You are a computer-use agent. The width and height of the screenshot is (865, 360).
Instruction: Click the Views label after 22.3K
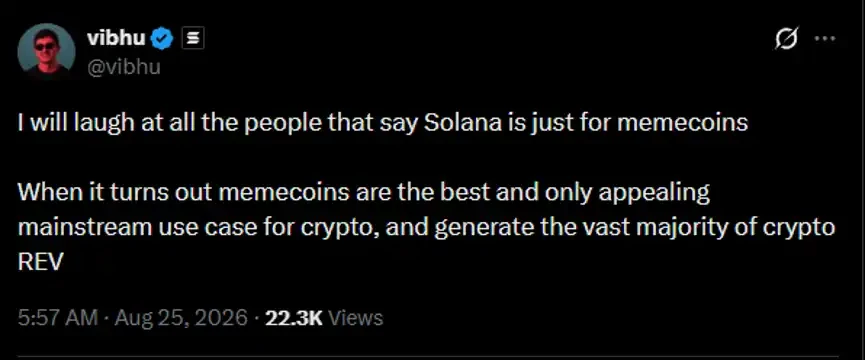pos(355,318)
